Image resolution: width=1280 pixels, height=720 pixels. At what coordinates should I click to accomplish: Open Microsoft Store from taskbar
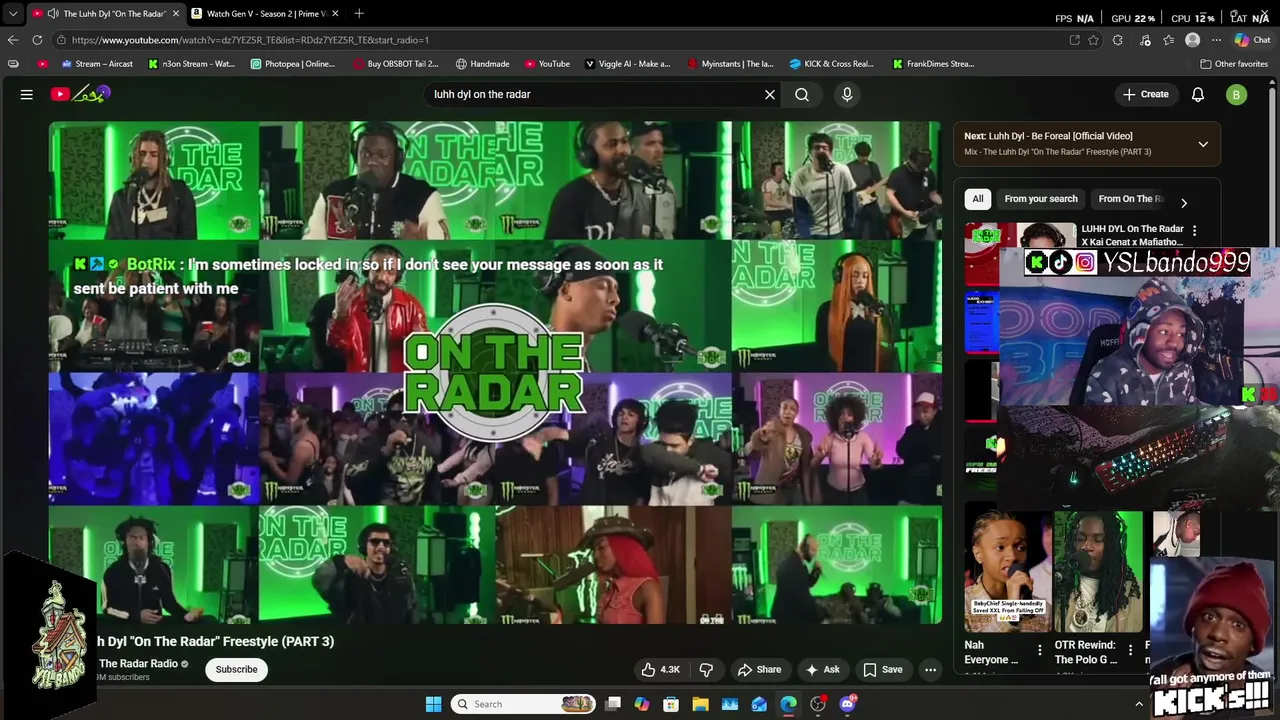click(671, 704)
